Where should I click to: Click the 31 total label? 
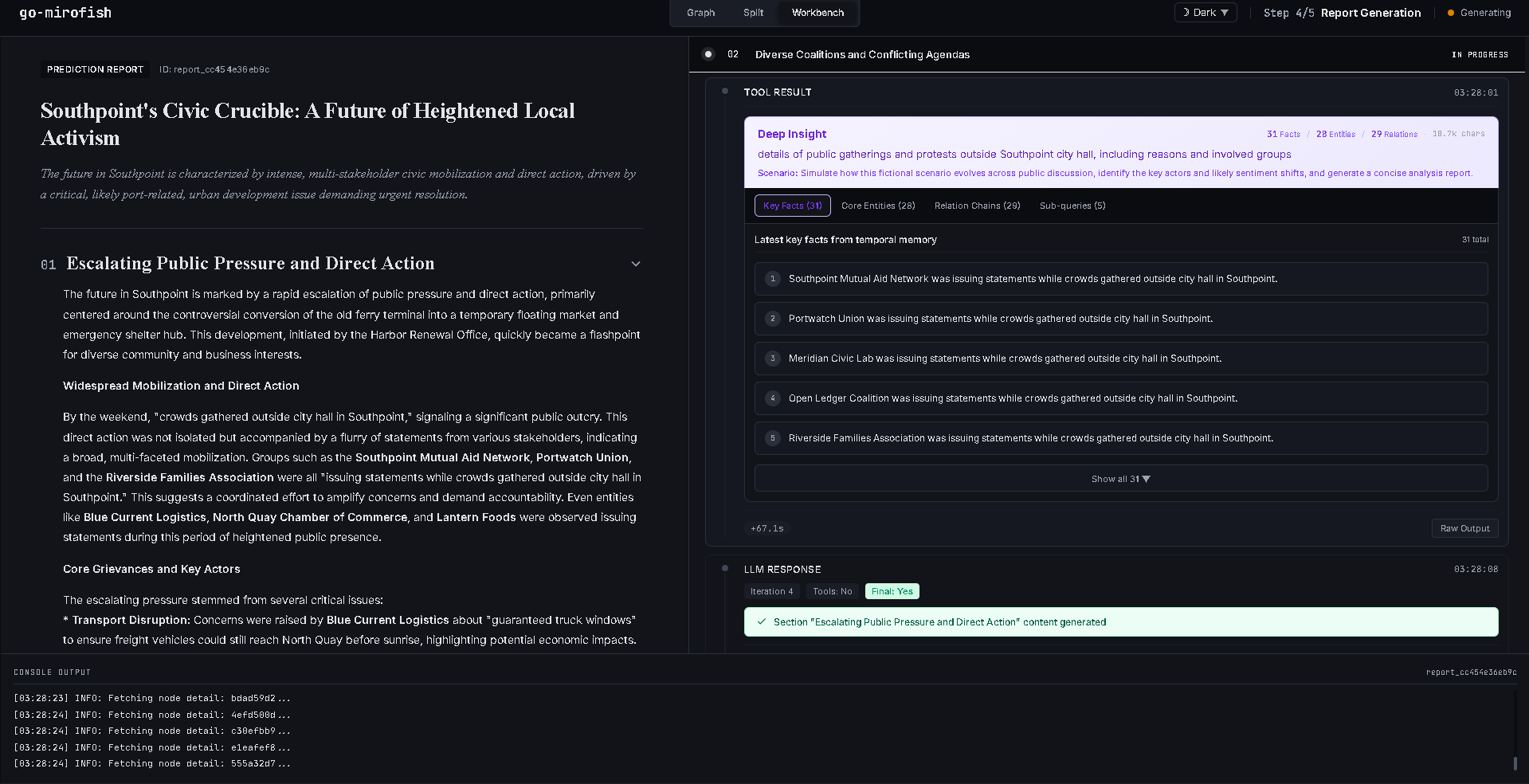[1475, 240]
